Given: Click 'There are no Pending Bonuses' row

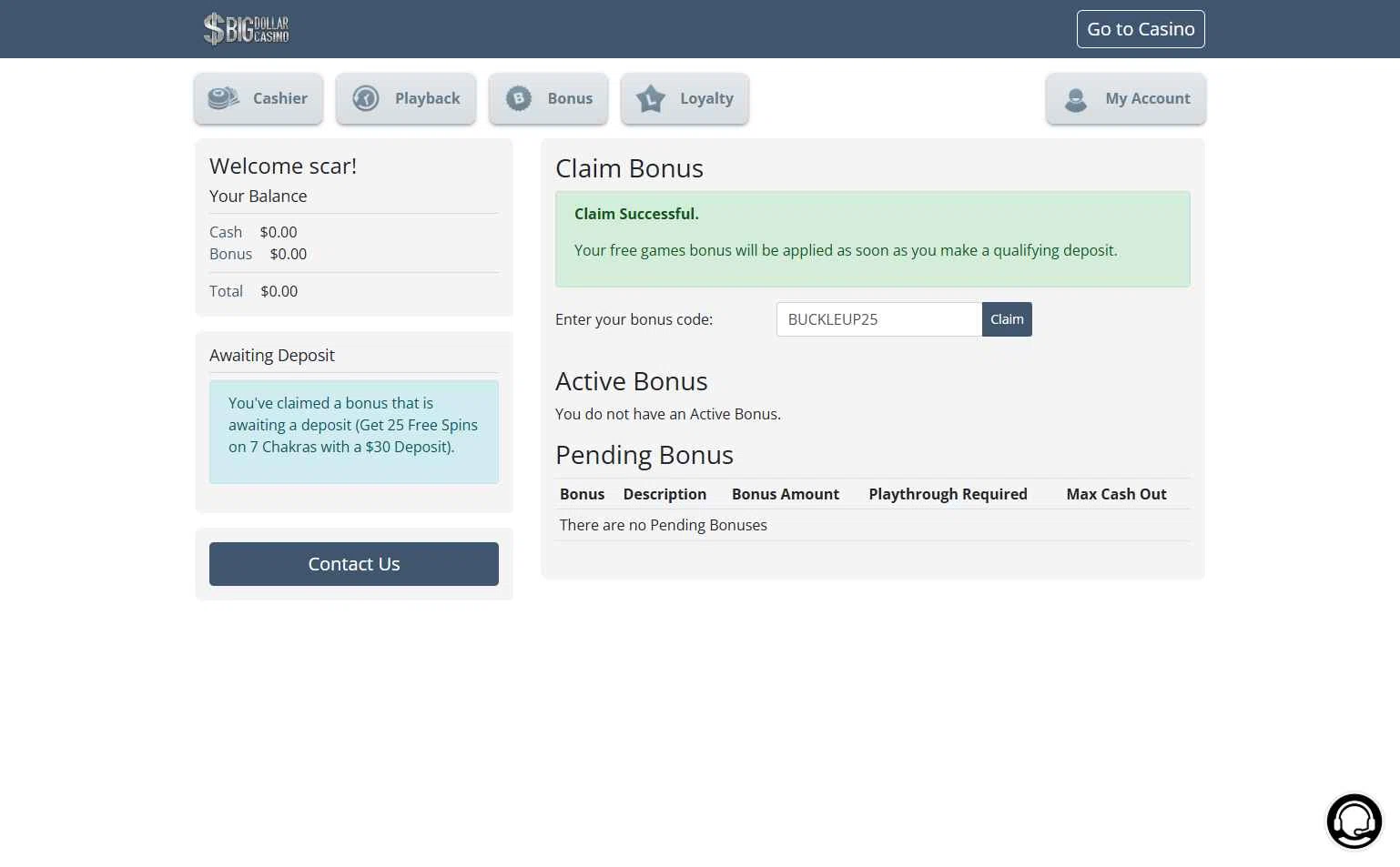Looking at the screenshot, I should [873, 525].
